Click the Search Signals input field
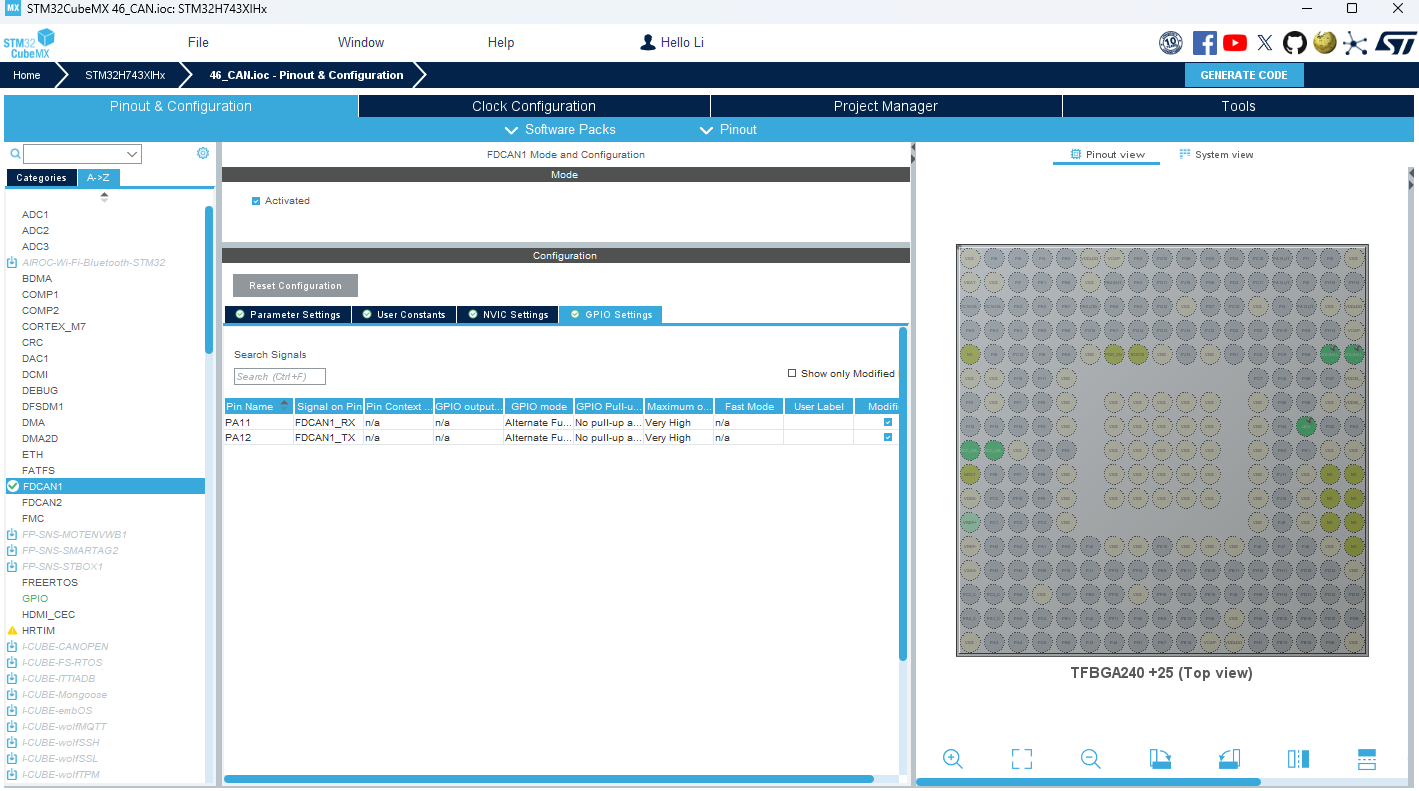This screenshot has width=1419, height=791. pyautogui.click(x=280, y=377)
